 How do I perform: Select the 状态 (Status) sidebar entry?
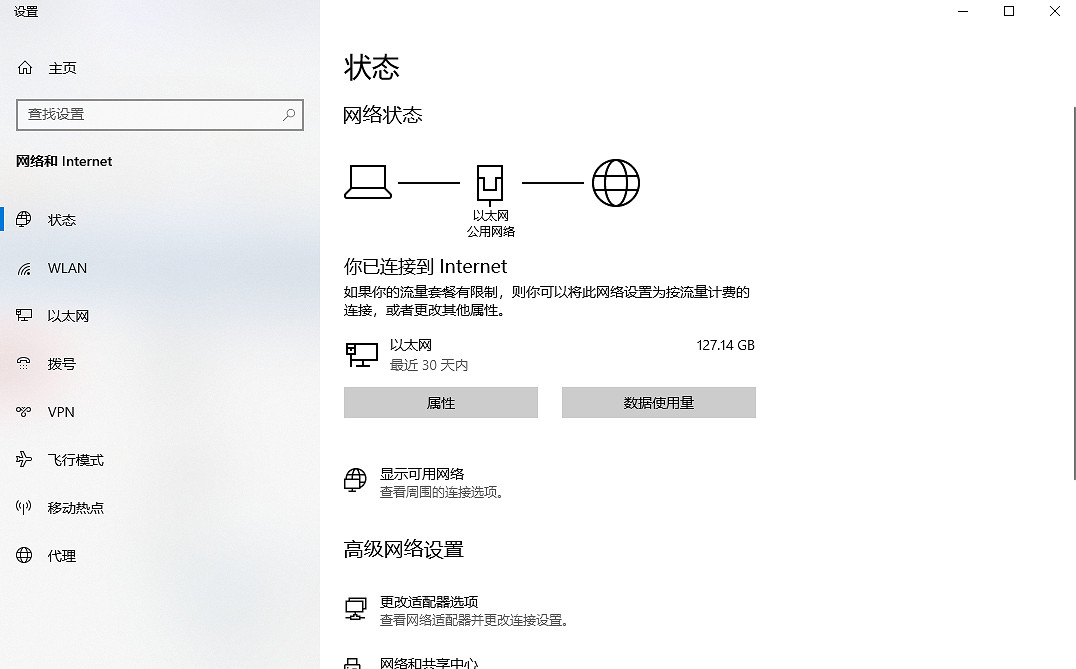click(x=62, y=219)
